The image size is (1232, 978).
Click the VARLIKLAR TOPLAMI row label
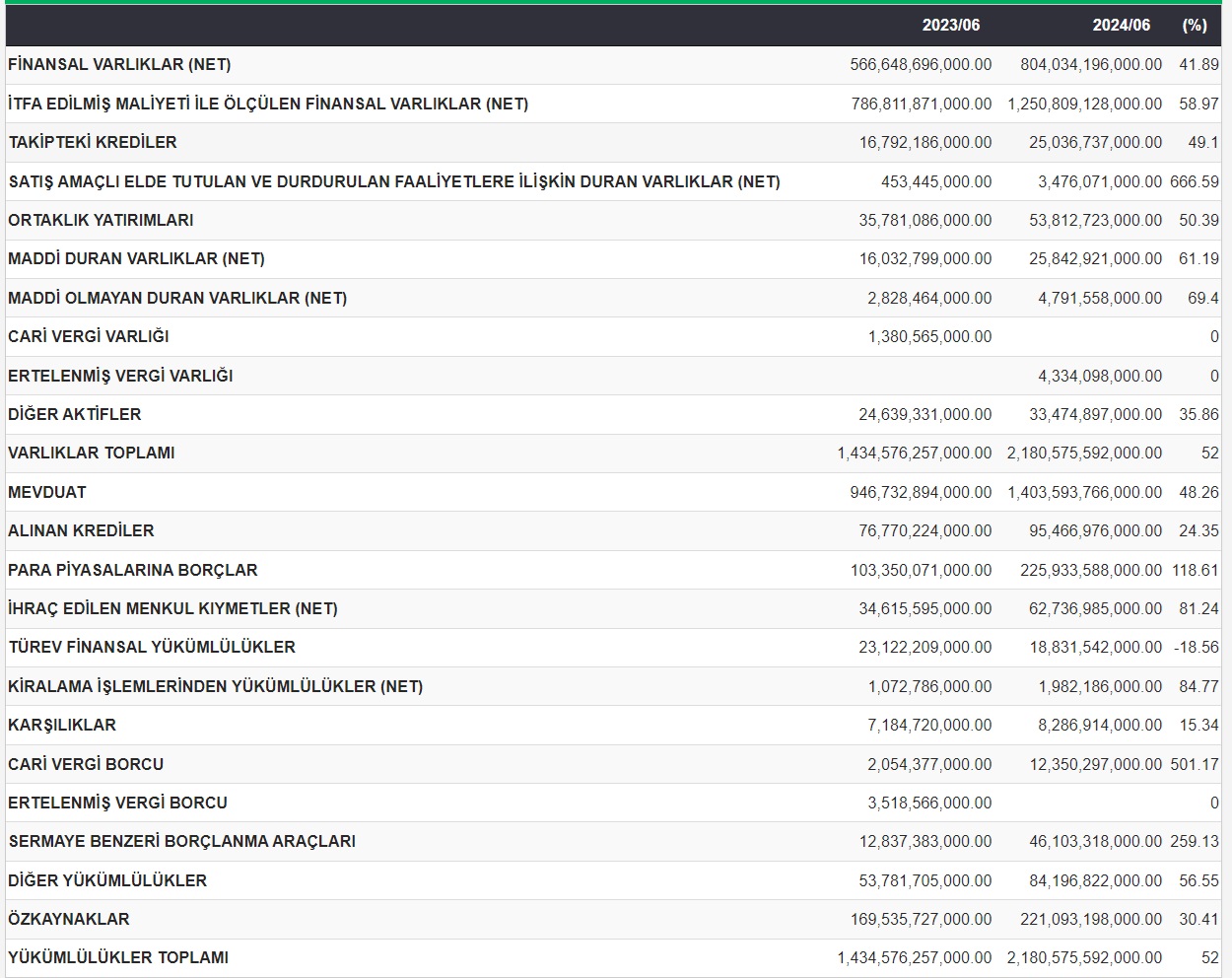pyautogui.click(x=92, y=453)
